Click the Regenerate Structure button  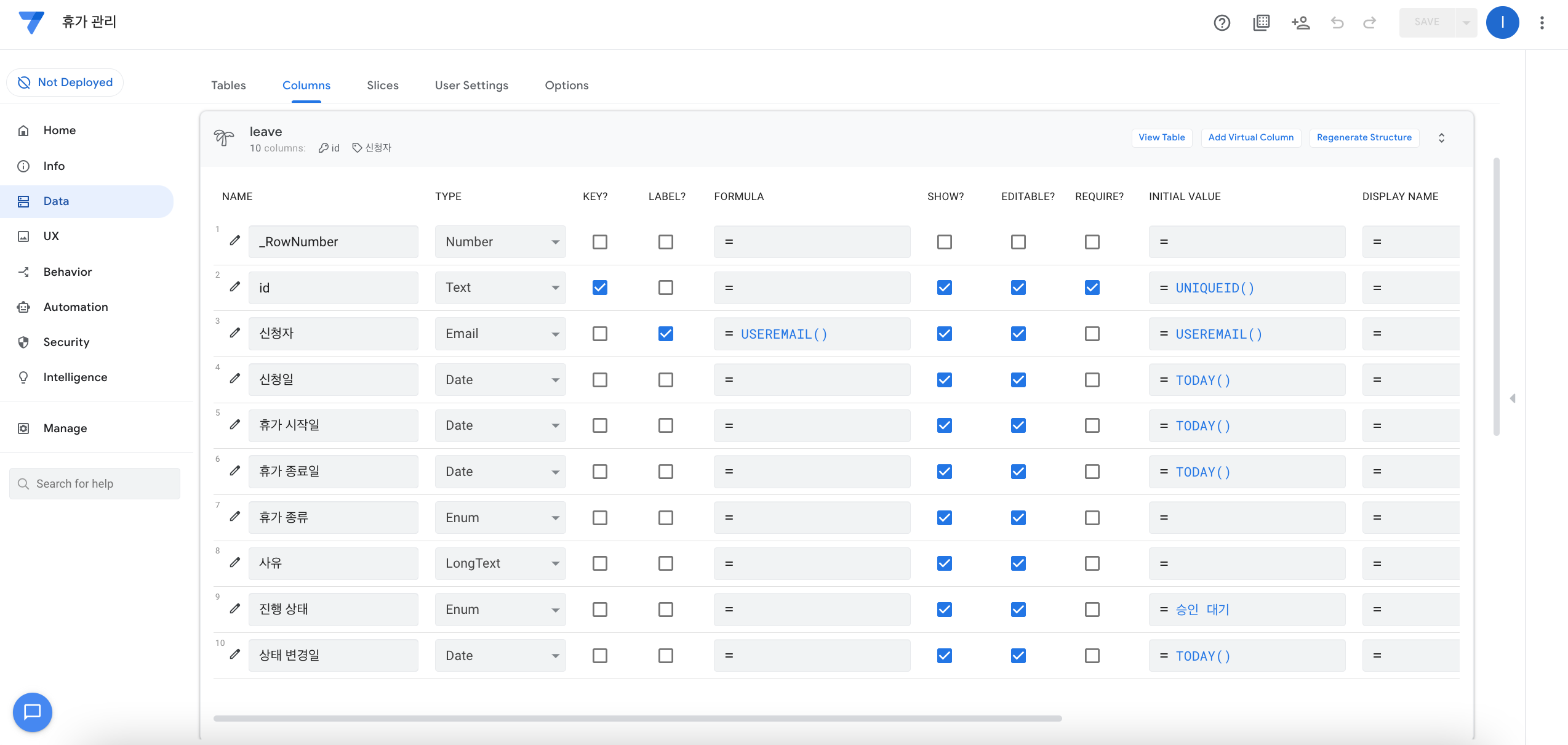[x=1364, y=137]
